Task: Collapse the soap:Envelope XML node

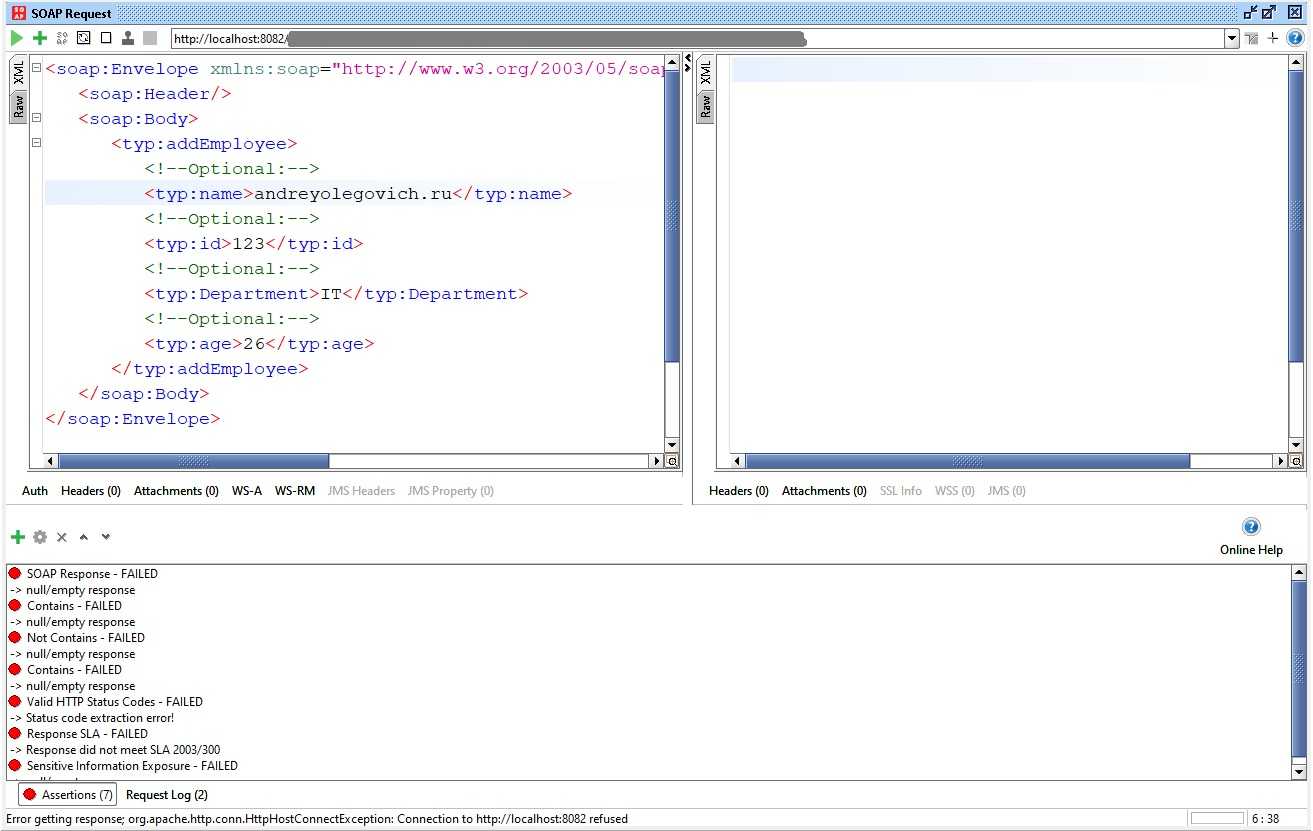Action: [36, 68]
